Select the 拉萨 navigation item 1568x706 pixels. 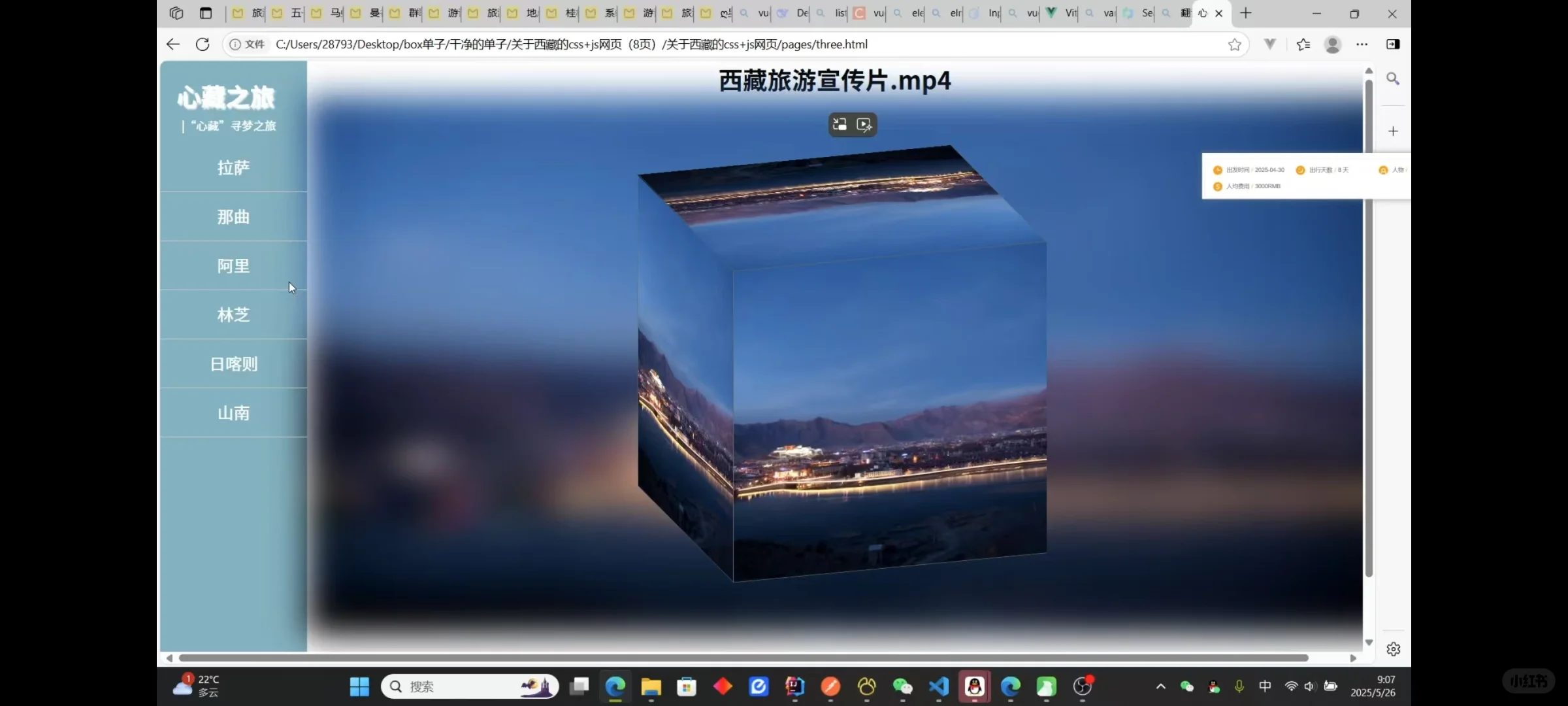(x=233, y=168)
